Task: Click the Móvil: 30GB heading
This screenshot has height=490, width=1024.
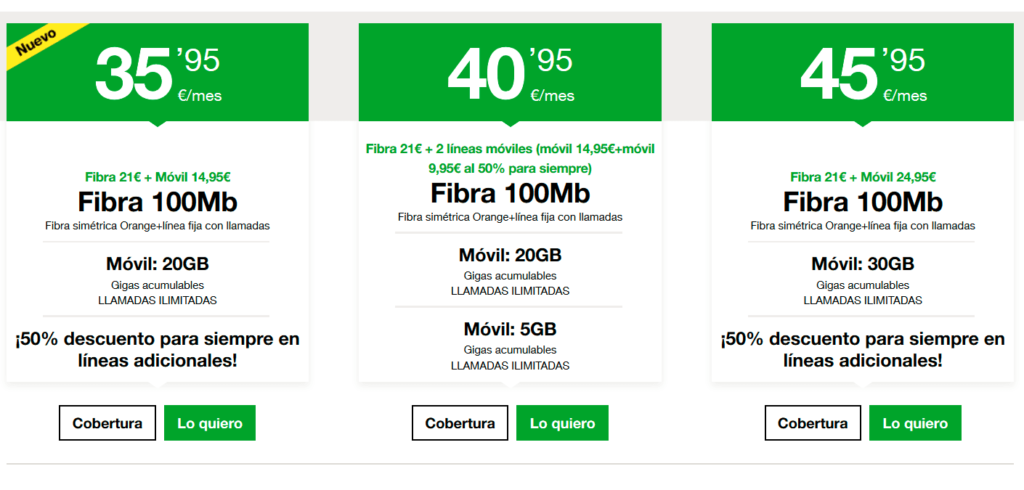Action: (x=863, y=265)
